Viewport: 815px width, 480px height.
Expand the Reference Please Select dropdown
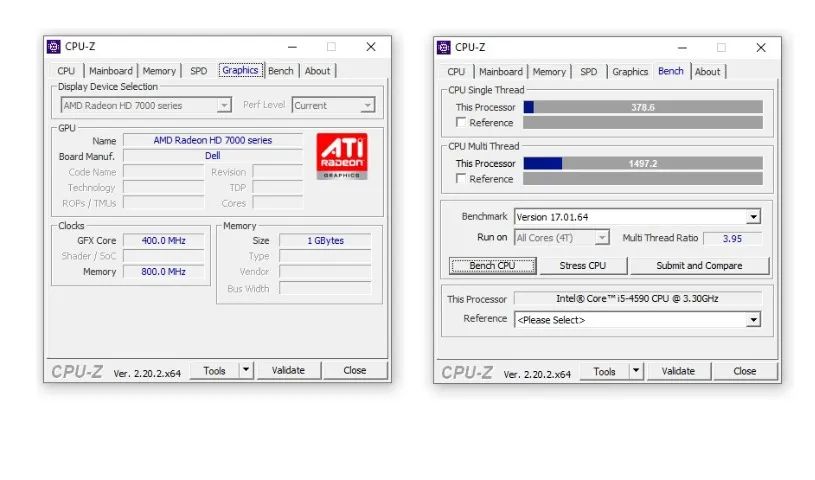tap(753, 320)
